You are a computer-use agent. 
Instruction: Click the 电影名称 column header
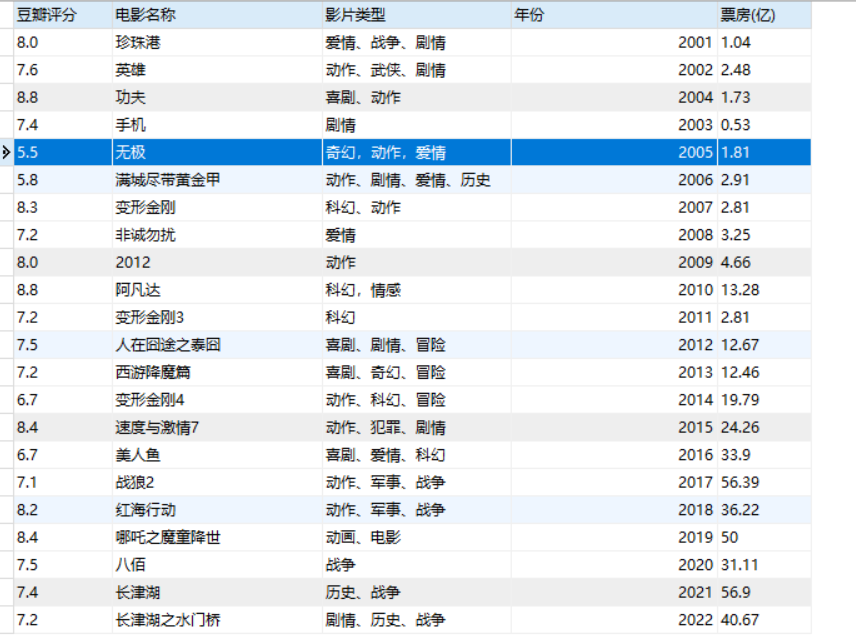pyautogui.click(x=217, y=15)
